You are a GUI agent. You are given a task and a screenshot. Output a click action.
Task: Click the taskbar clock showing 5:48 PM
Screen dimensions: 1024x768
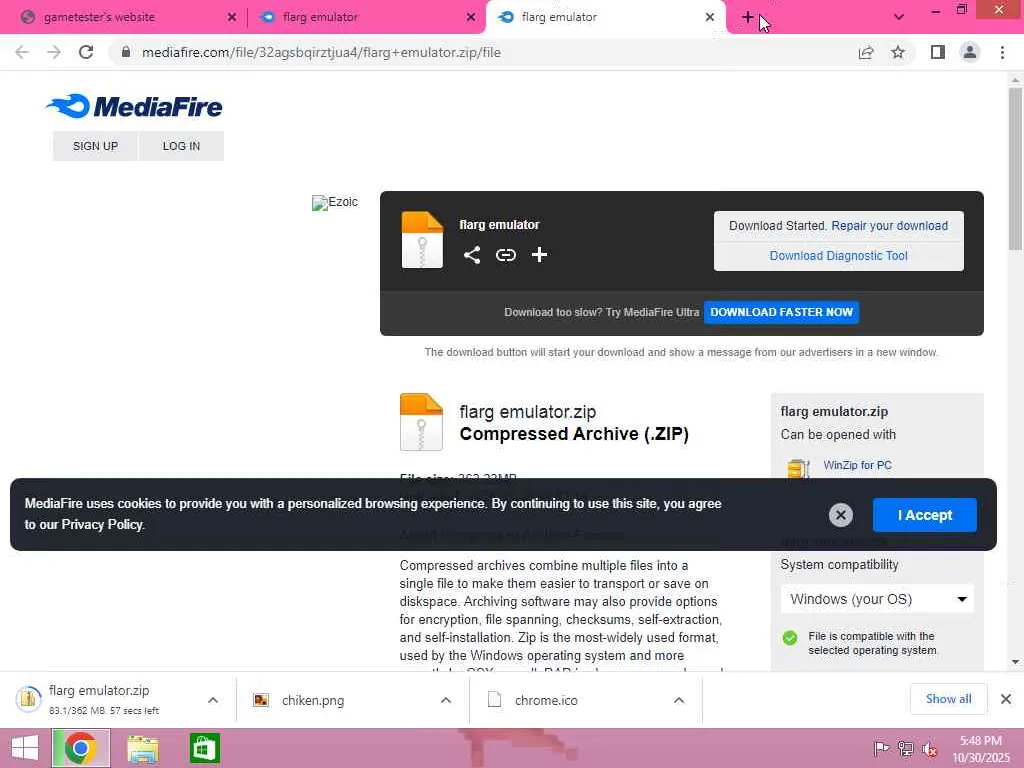[x=980, y=748]
